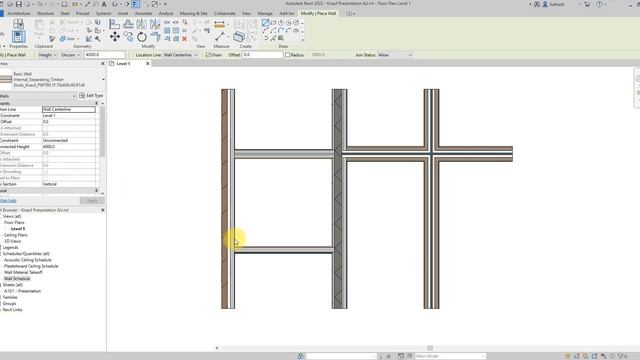
Task: Select the Copy tool in Modify panel
Action: point(128,37)
